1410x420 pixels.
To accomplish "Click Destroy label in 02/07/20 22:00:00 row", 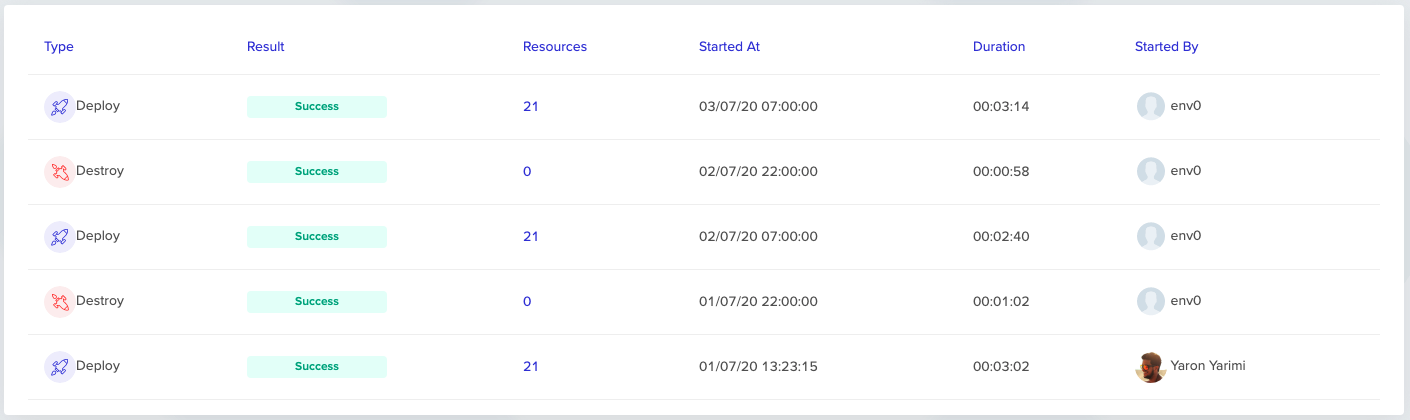I will pyautogui.click(x=100, y=171).
